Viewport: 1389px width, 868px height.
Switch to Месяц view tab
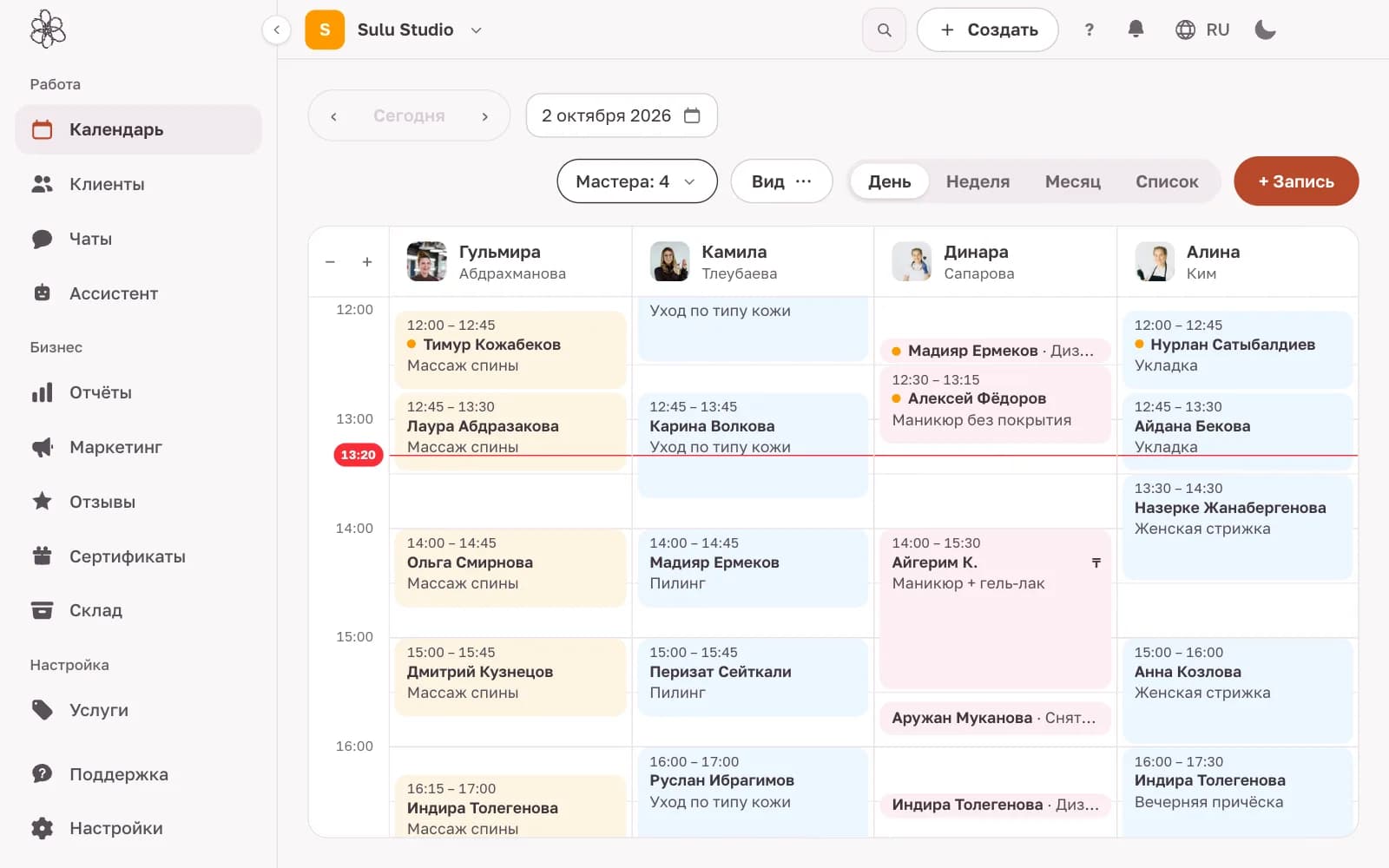click(1073, 181)
